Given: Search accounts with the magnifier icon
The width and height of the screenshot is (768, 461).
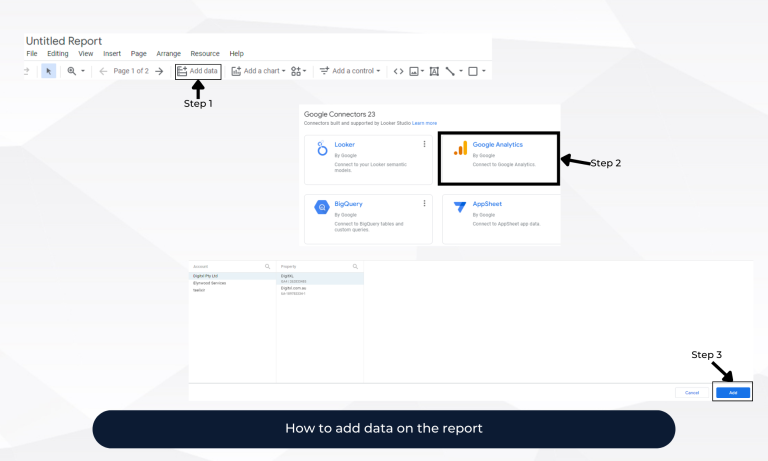Looking at the screenshot, I should coord(267,267).
